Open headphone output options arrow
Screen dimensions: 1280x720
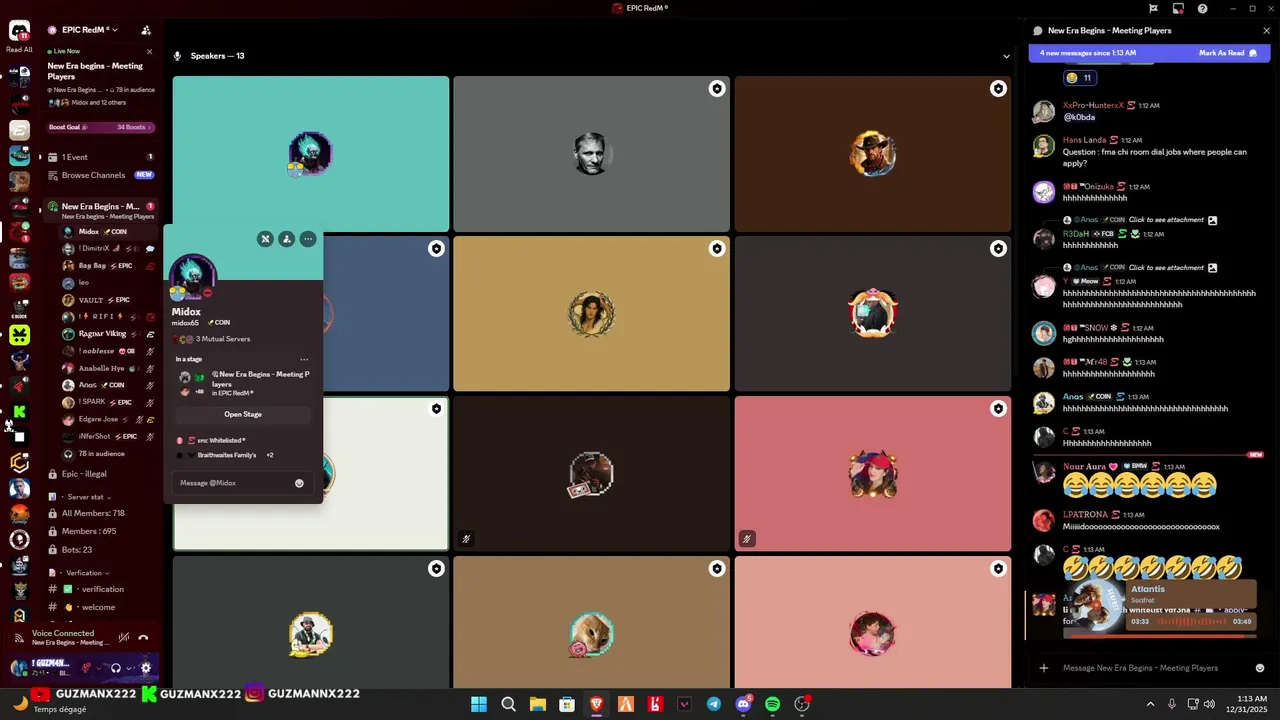coord(128,668)
